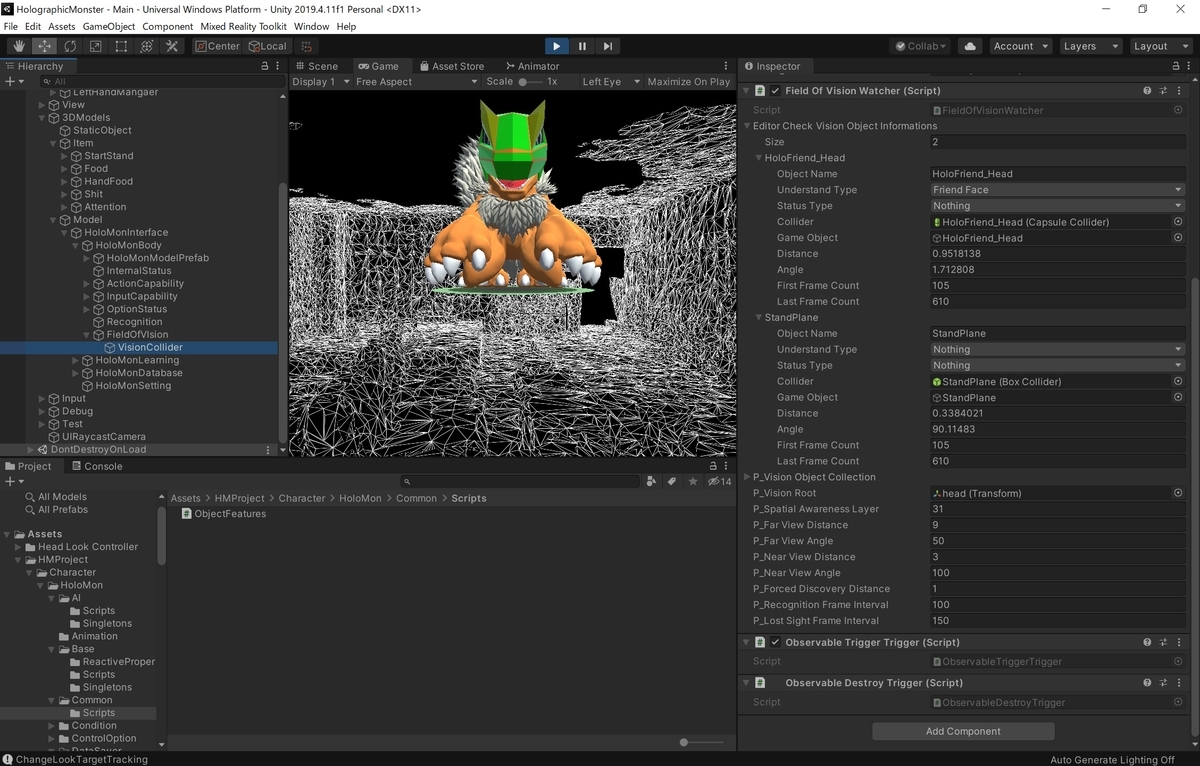
Task: Open the Account dropdown
Action: coord(1021,46)
